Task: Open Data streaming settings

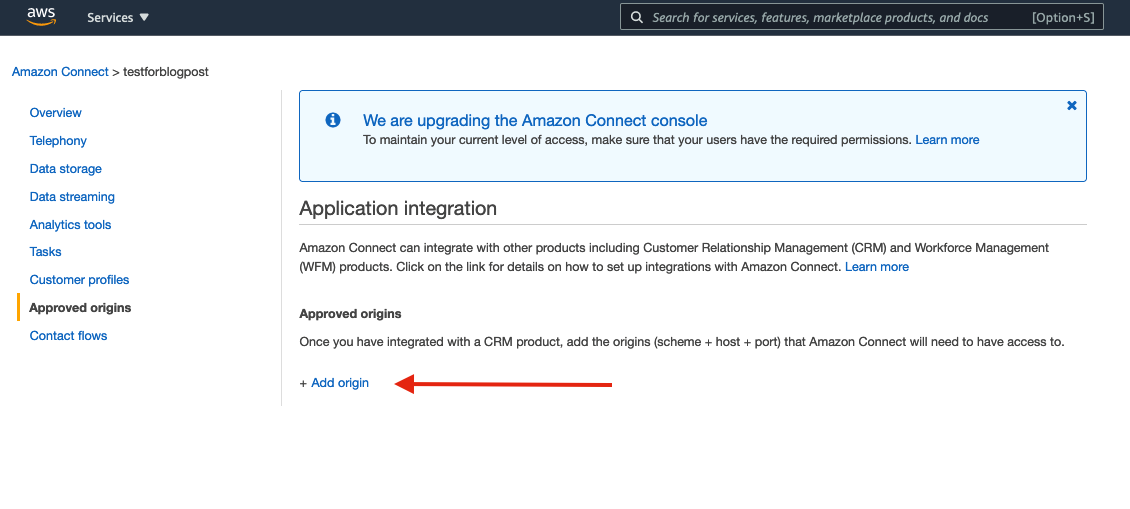Action: (72, 197)
